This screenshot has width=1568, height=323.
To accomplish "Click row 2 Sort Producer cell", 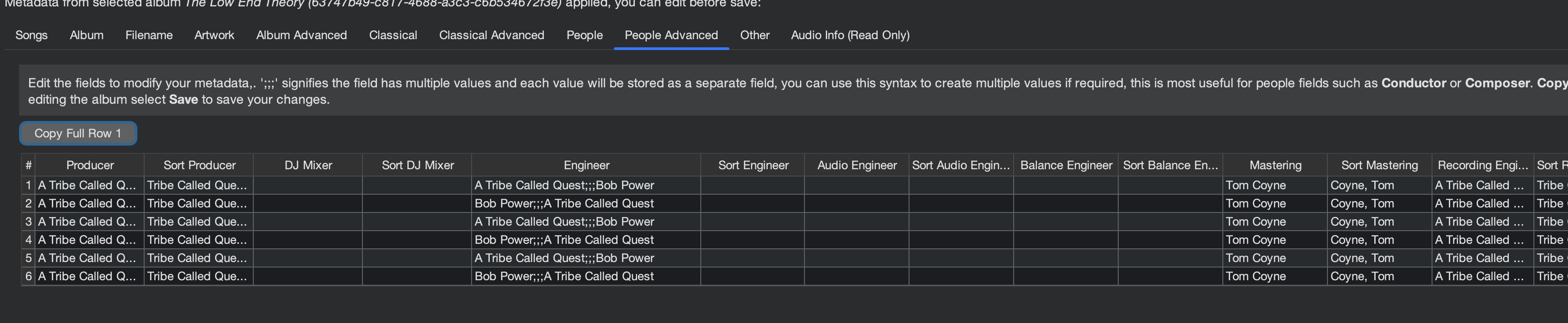I will click(199, 203).
